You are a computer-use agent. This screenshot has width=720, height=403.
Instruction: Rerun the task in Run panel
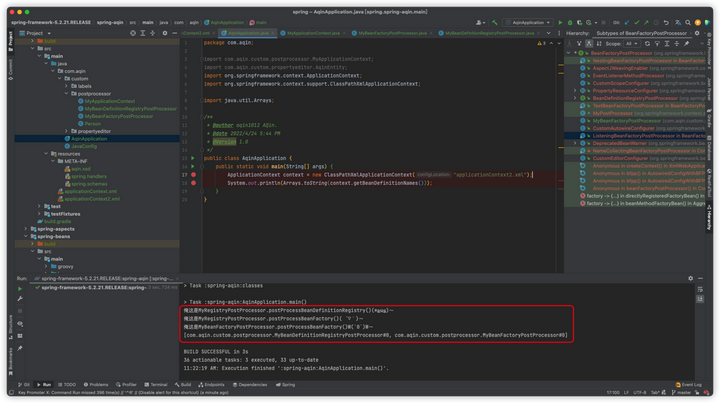[19, 288]
